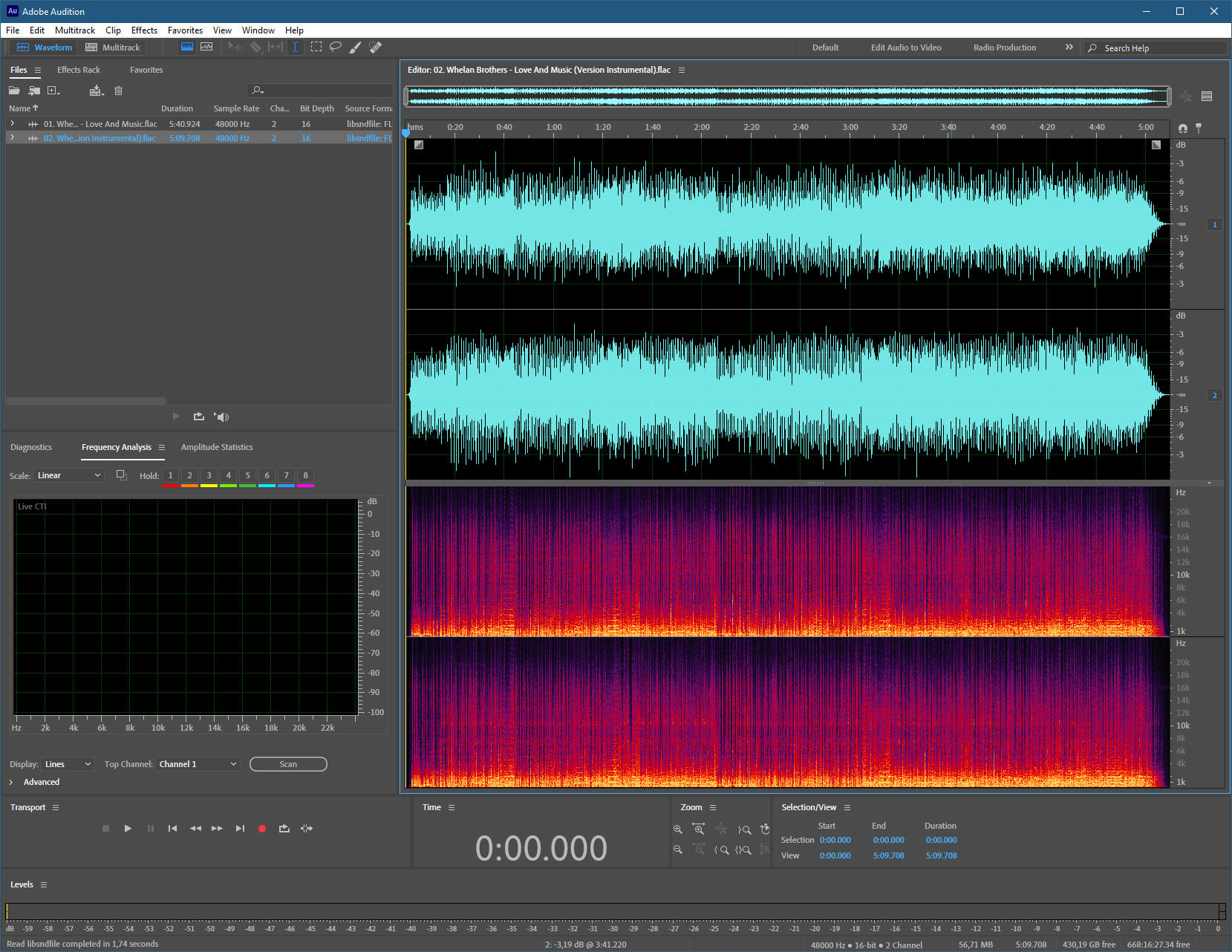Click the Import File icon
Screen dimensions: 1232x952
tap(34, 91)
